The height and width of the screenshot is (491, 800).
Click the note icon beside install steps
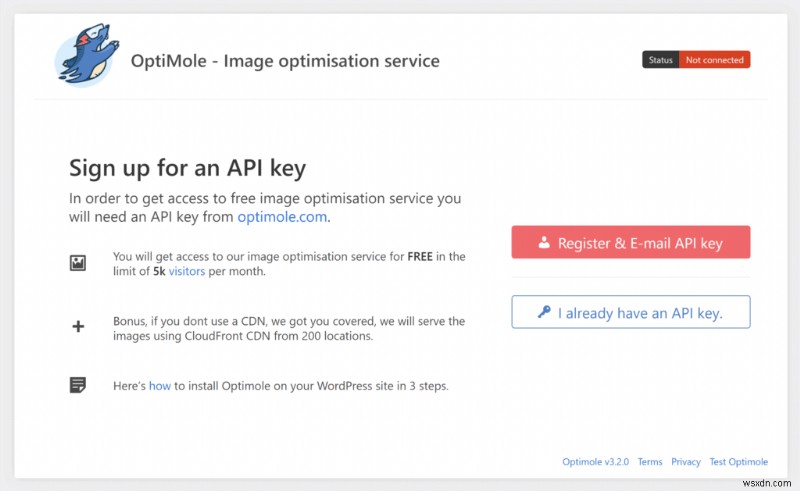point(78,384)
